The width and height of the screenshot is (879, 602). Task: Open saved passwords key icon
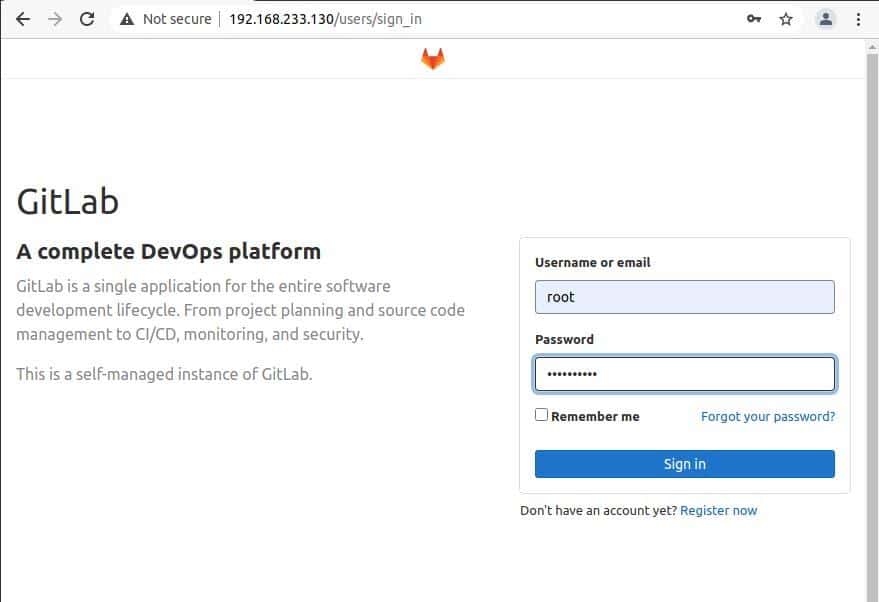click(x=753, y=19)
